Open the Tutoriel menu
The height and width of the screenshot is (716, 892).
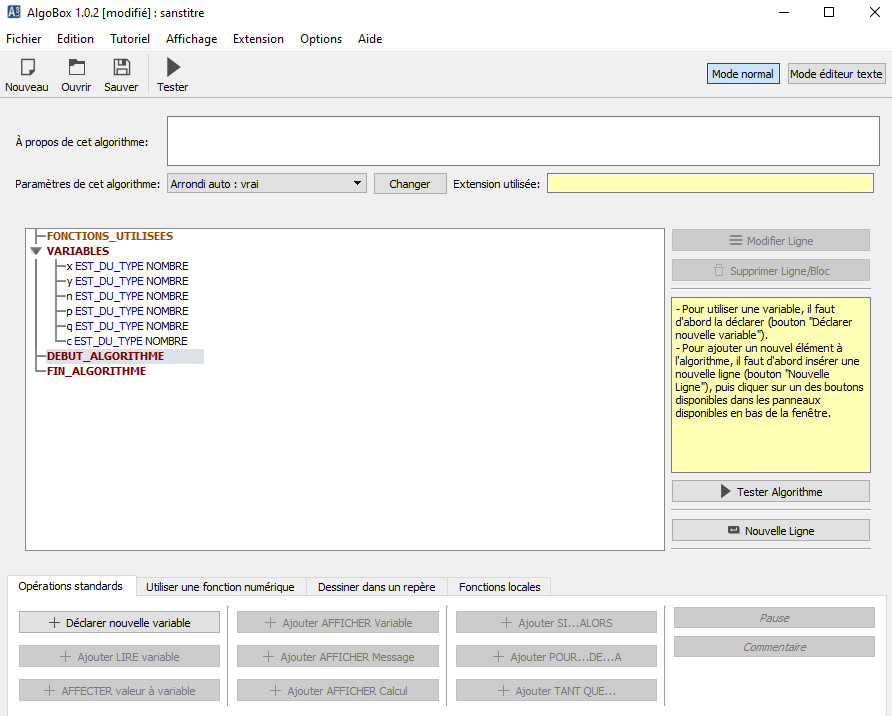(x=130, y=39)
